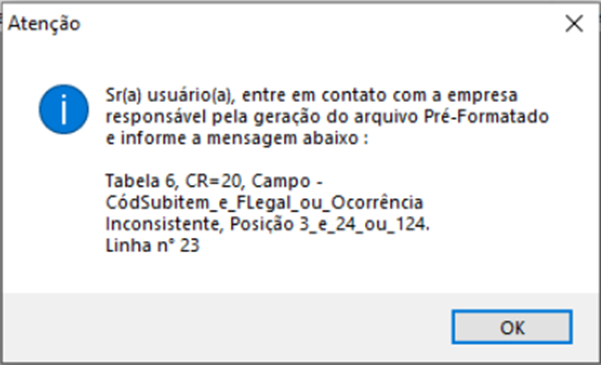Image resolution: width=601 pixels, height=365 pixels.
Task: Click the word 'Campo' in the error line
Action: pos(281,181)
